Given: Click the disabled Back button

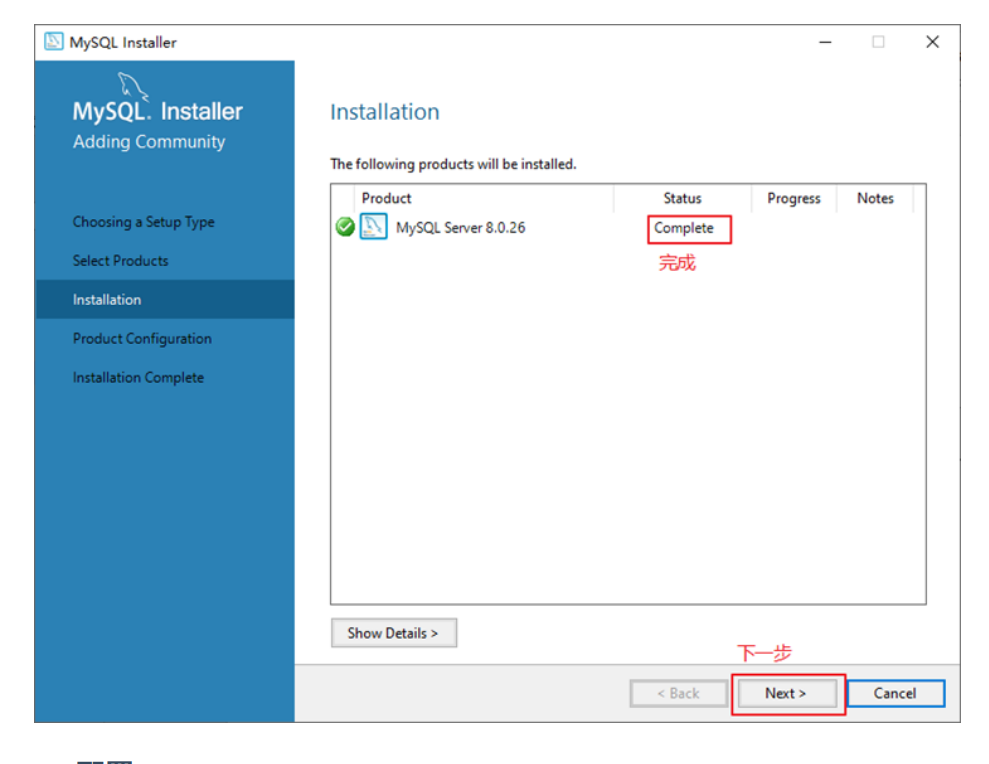Looking at the screenshot, I should [x=679, y=693].
